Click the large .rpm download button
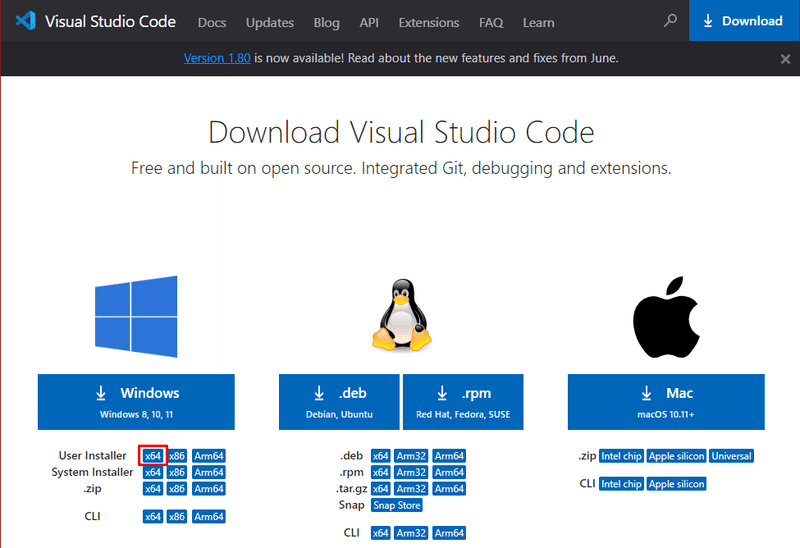 click(463, 402)
